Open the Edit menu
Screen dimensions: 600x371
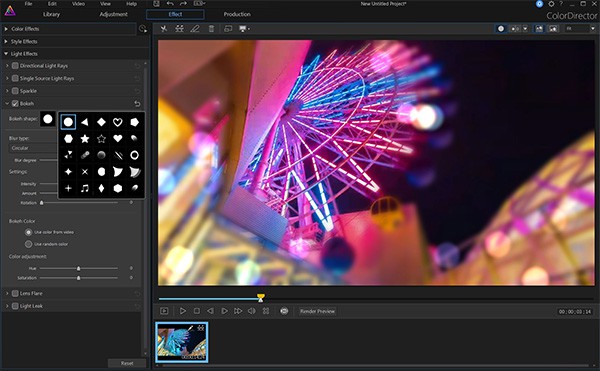tap(52, 4)
